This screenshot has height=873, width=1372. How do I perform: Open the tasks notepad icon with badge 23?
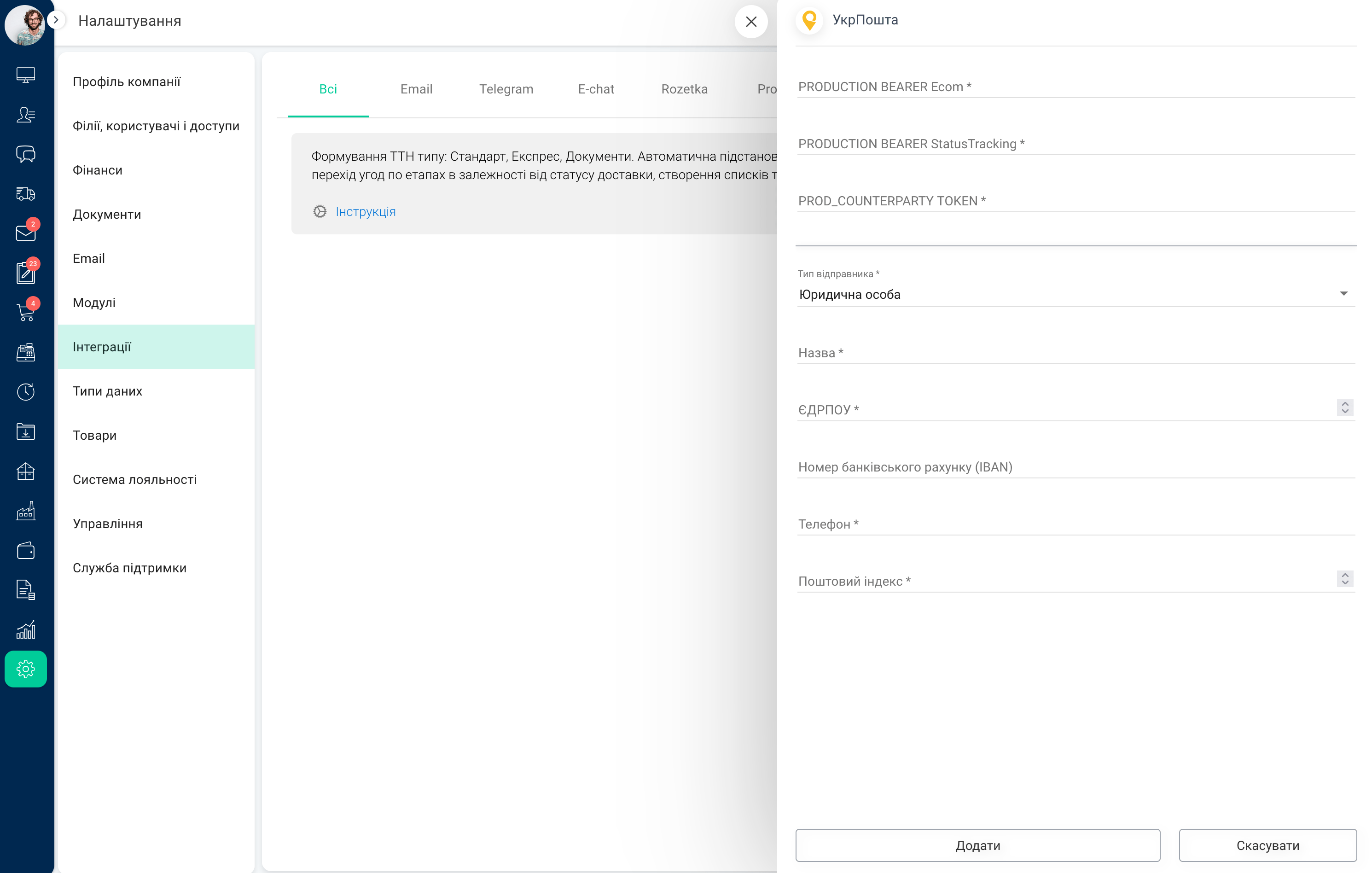click(x=26, y=273)
